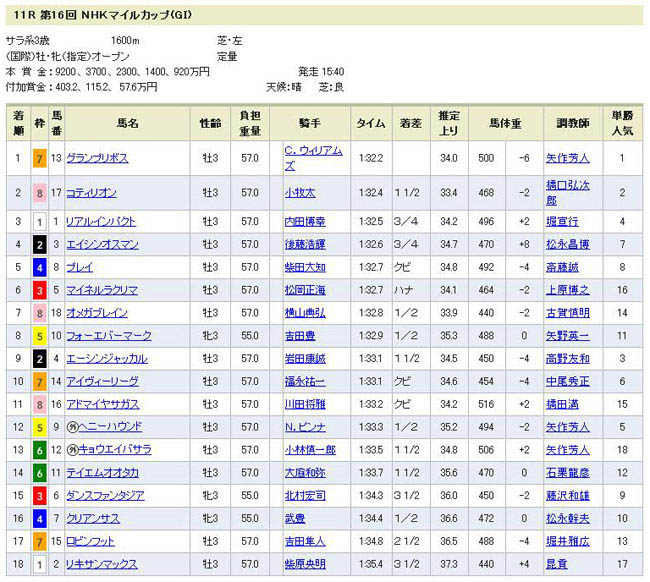Click the 外 icon beside ヘニーハウンド
The width and height of the screenshot is (650, 582).
pos(71,427)
